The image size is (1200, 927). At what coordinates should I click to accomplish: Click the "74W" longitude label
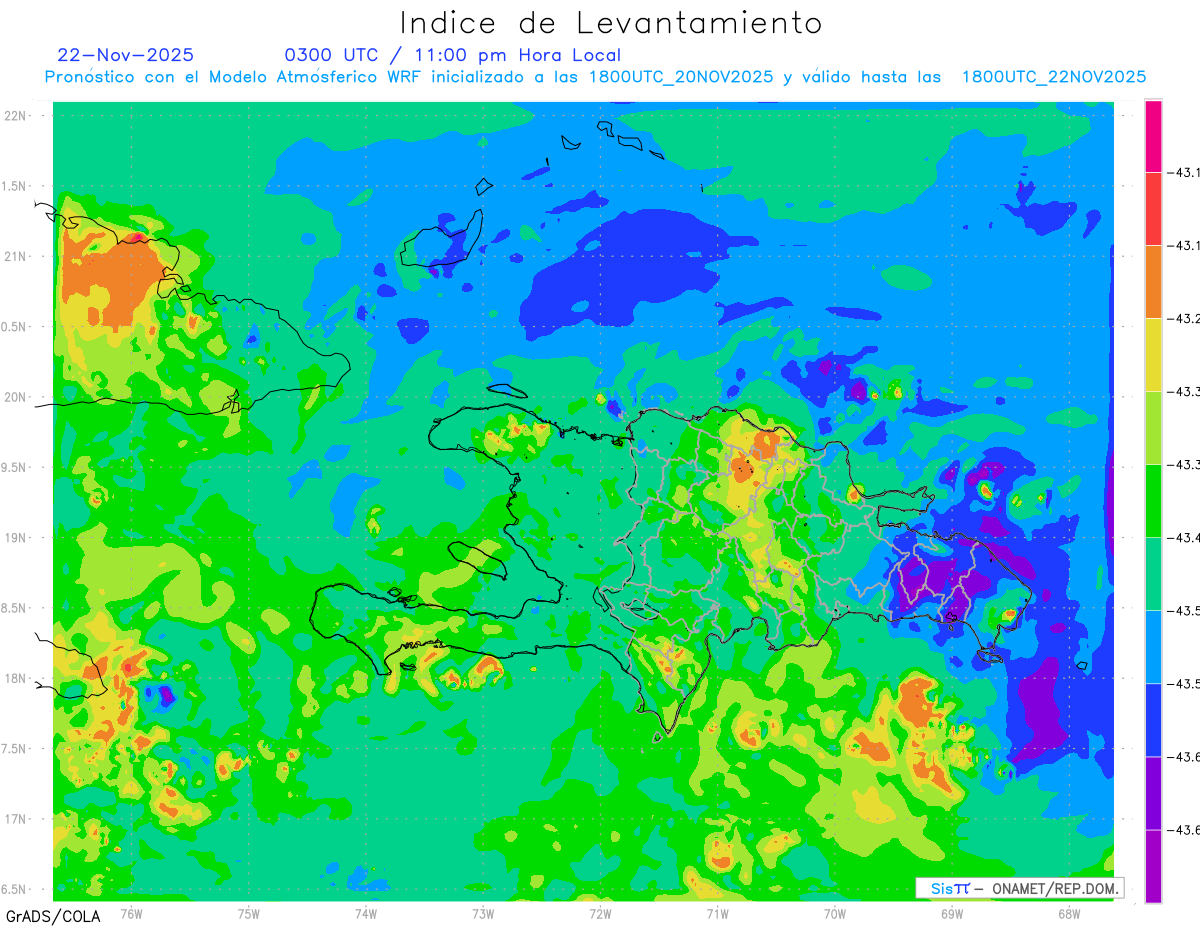366,914
